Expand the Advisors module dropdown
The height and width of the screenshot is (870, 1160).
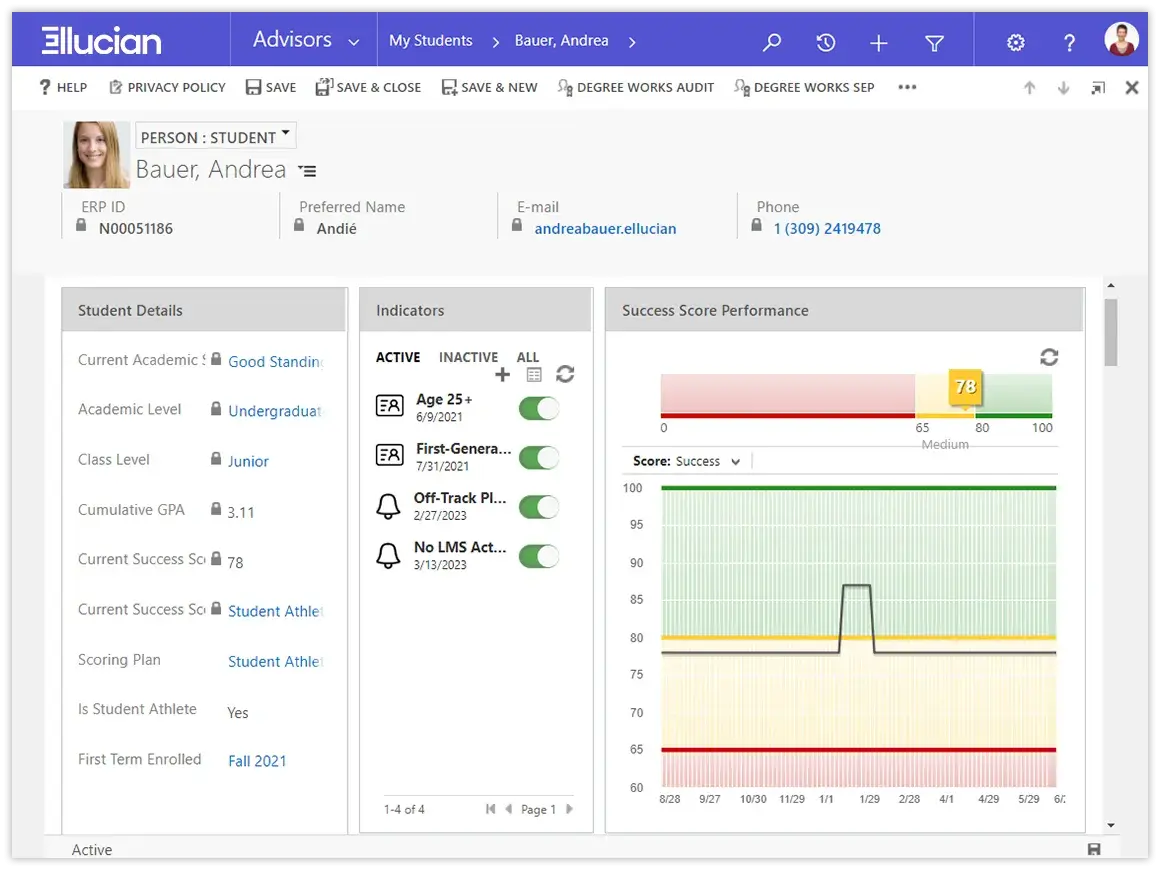pos(353,42)
